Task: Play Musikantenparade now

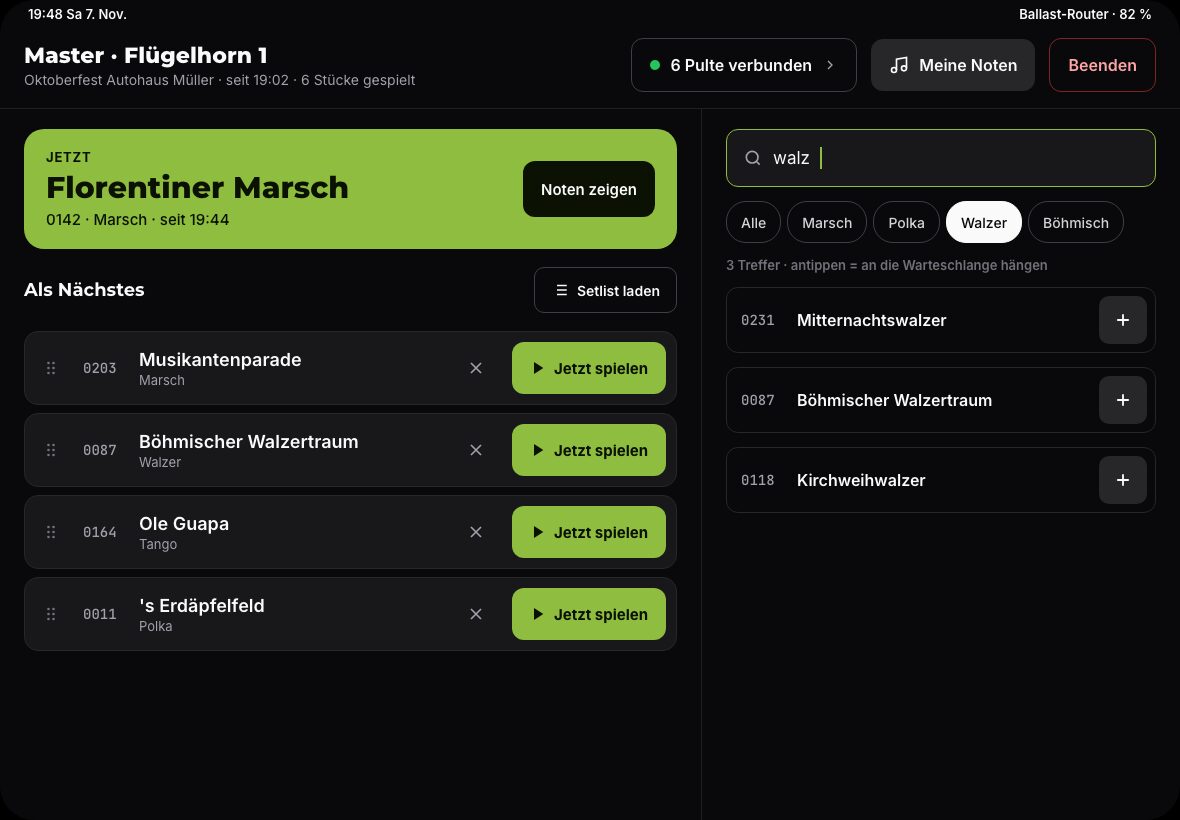Action: click(x=588, y=368)
